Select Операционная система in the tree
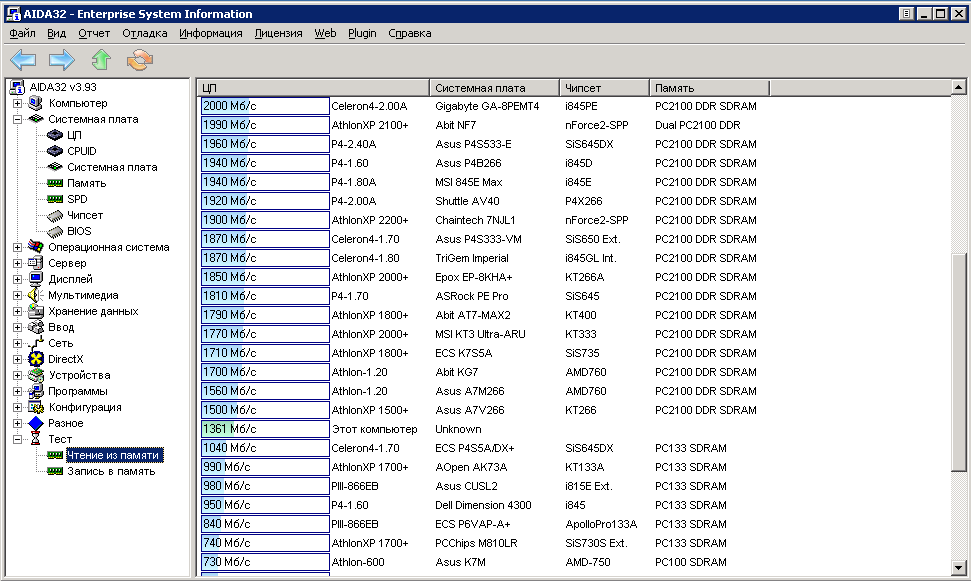 108,247
